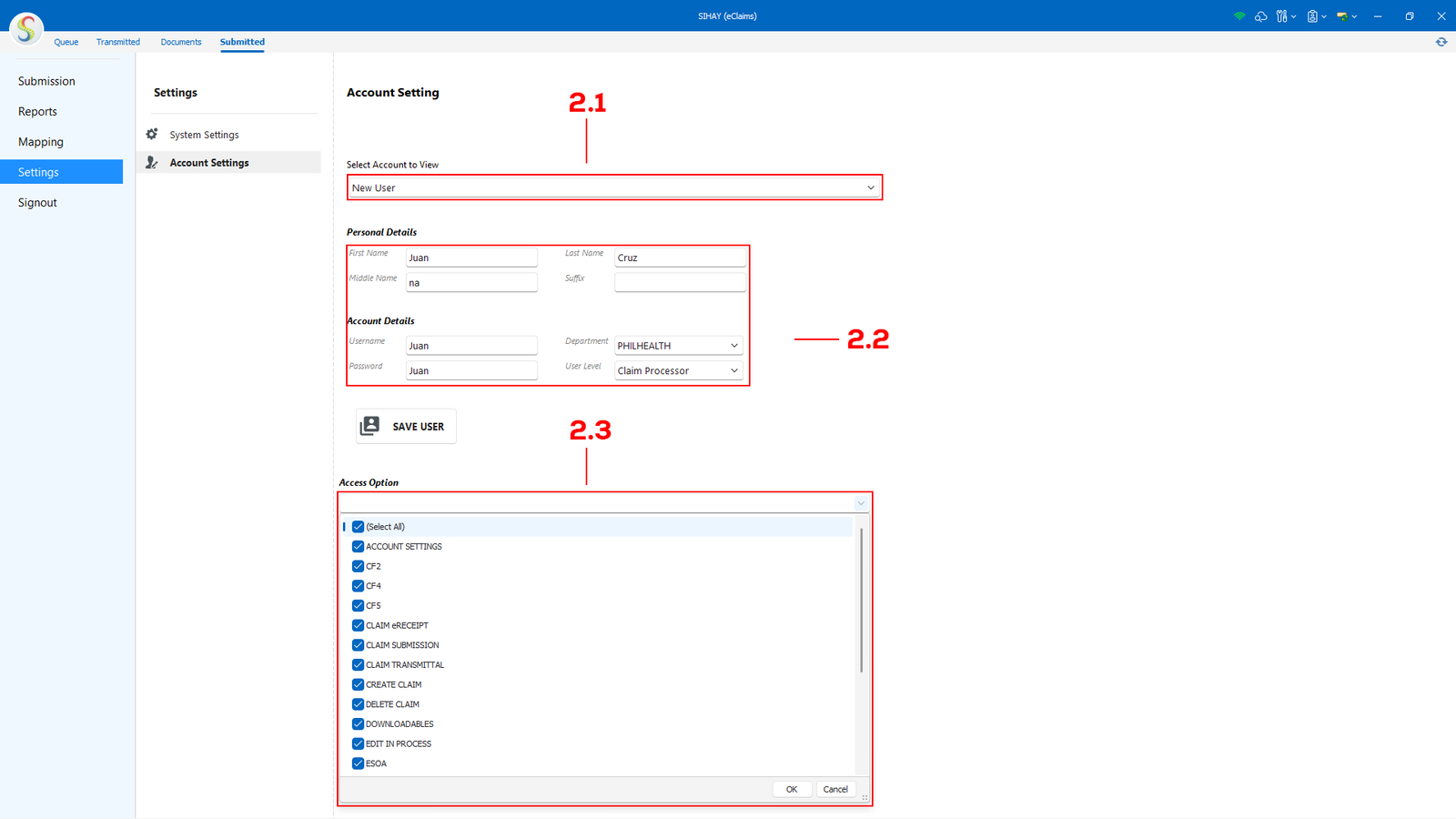Click the wrench and screwdriver tools icon
Viewport: 1456px width, 819px height.
click(x=1281, y=16)
